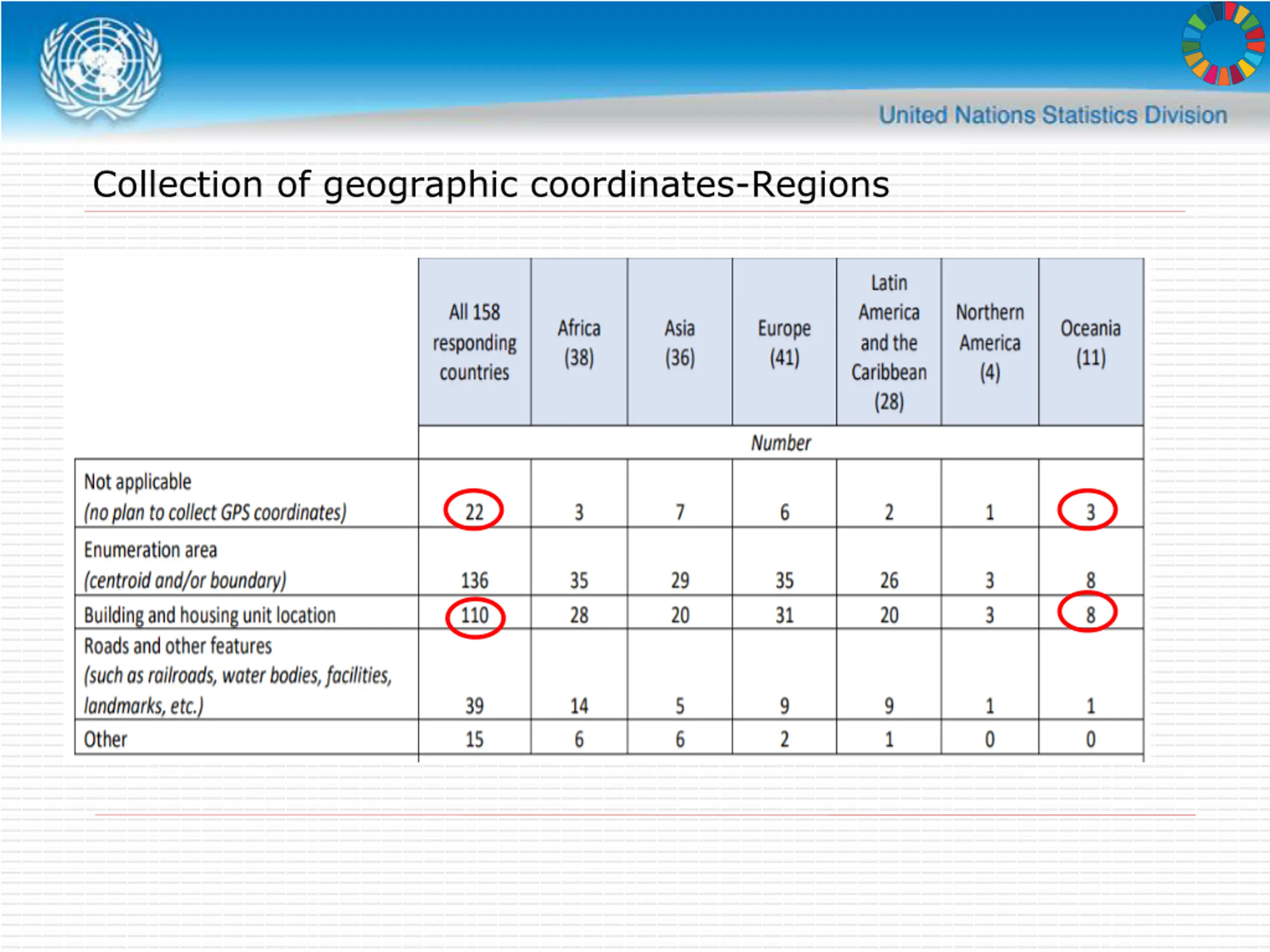The height and width of the screenshot is (952, 1270).
Task: Select the Northern America (4) column header
Action: point(990,342)
